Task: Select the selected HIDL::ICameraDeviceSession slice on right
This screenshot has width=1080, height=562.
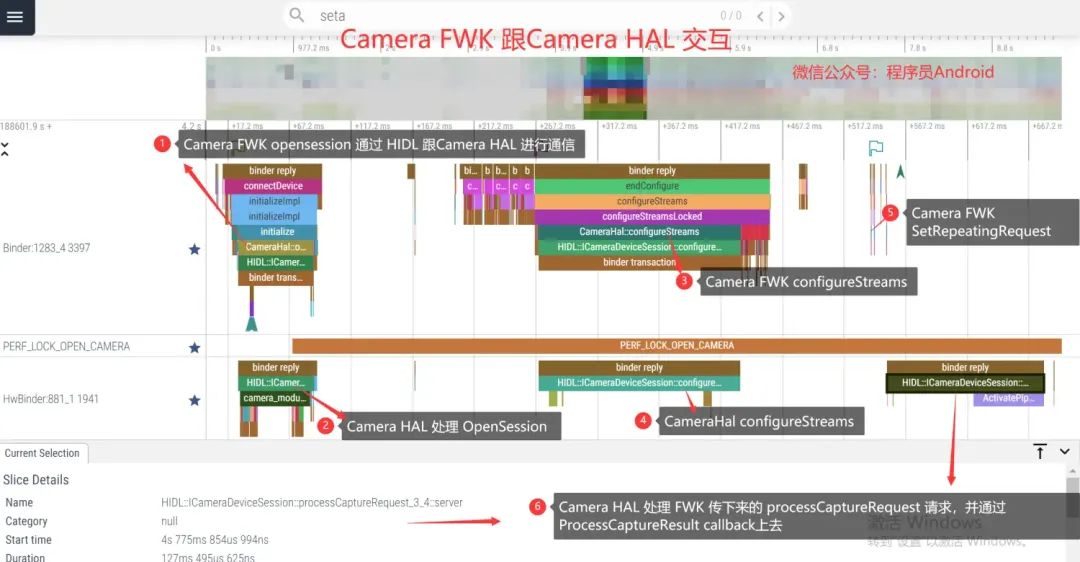Action: point(965,382)
